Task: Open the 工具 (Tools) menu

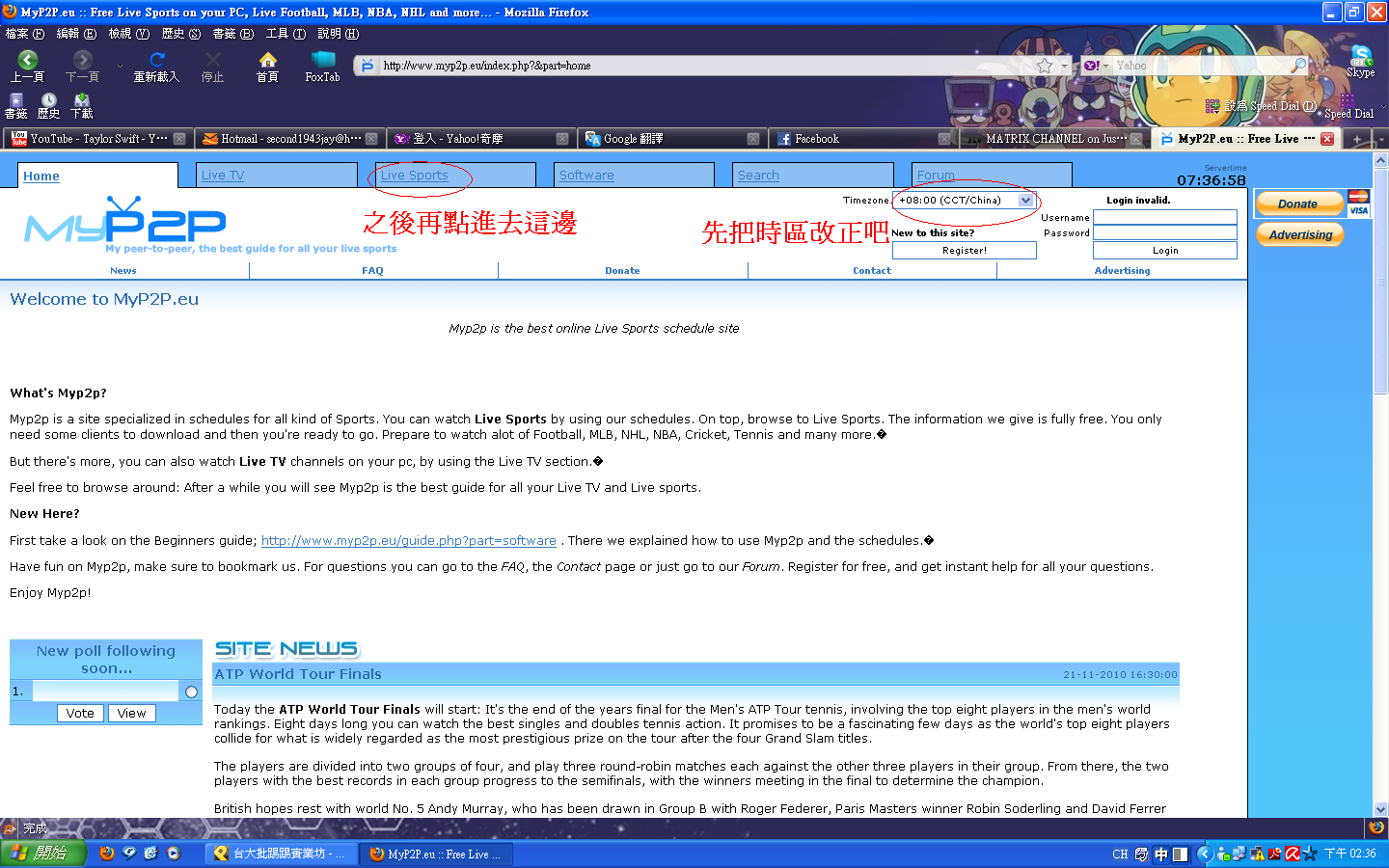Action: point(286,34)
